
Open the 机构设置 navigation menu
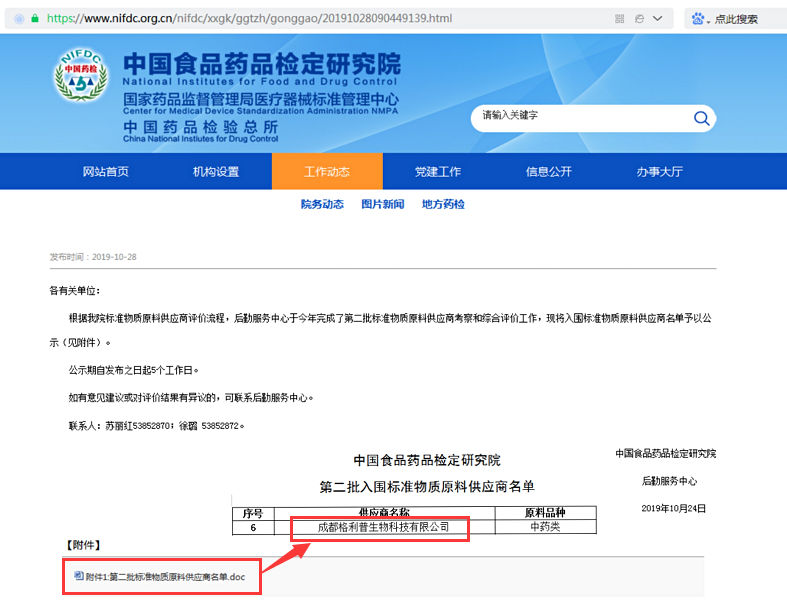click(216, 171)
